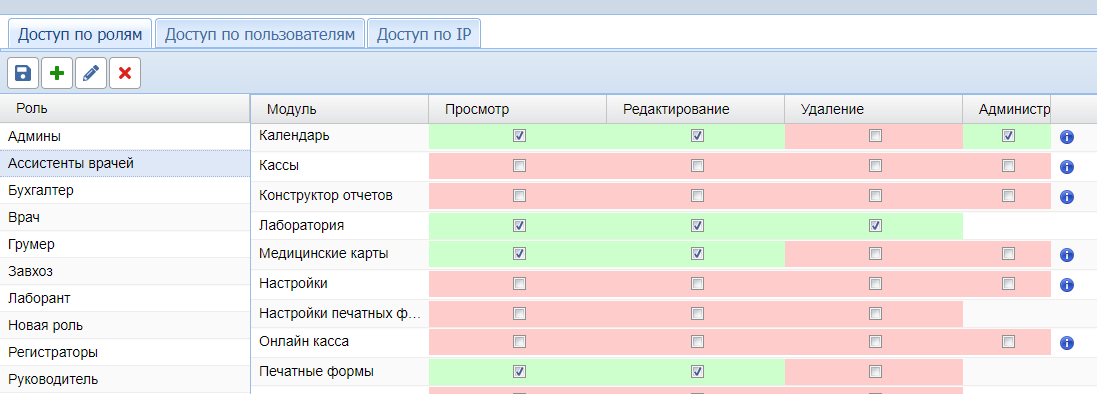Click the Просмотр column header
Viewport: 1097px width, 394px height.
tap(518, 108)
